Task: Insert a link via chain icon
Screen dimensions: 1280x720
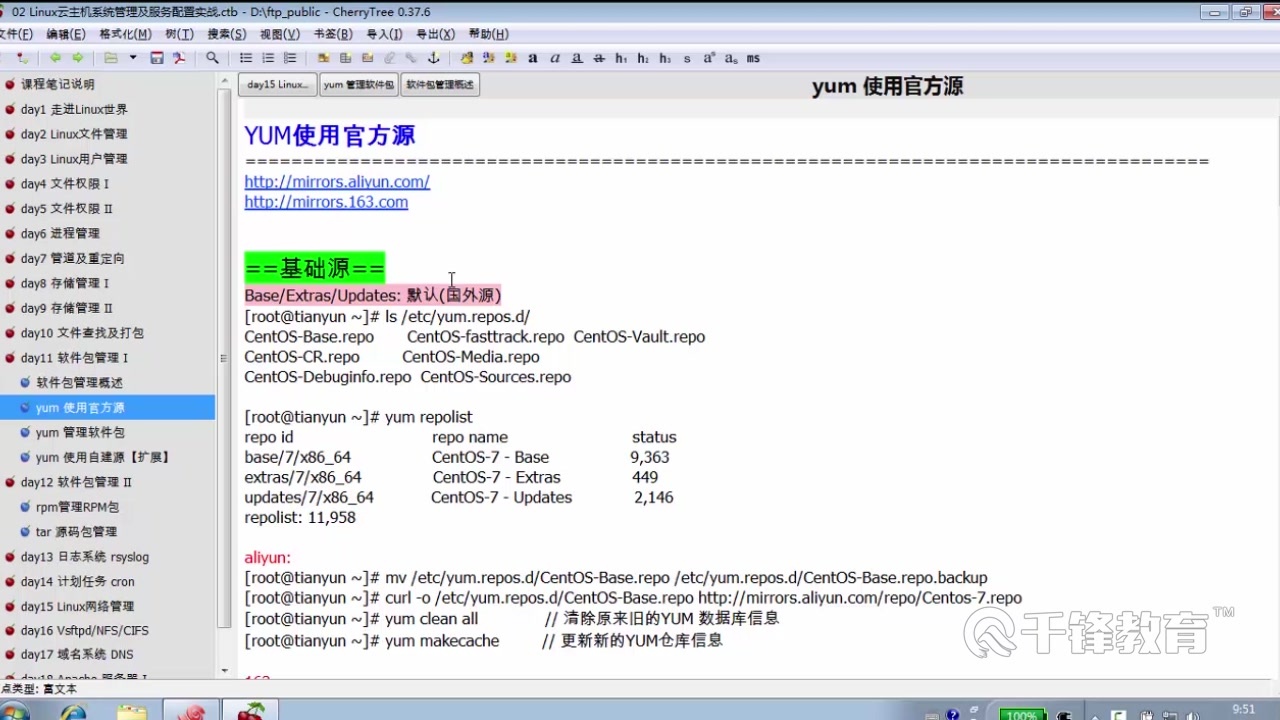Action: pyautogui.click(x=411, y=58)
